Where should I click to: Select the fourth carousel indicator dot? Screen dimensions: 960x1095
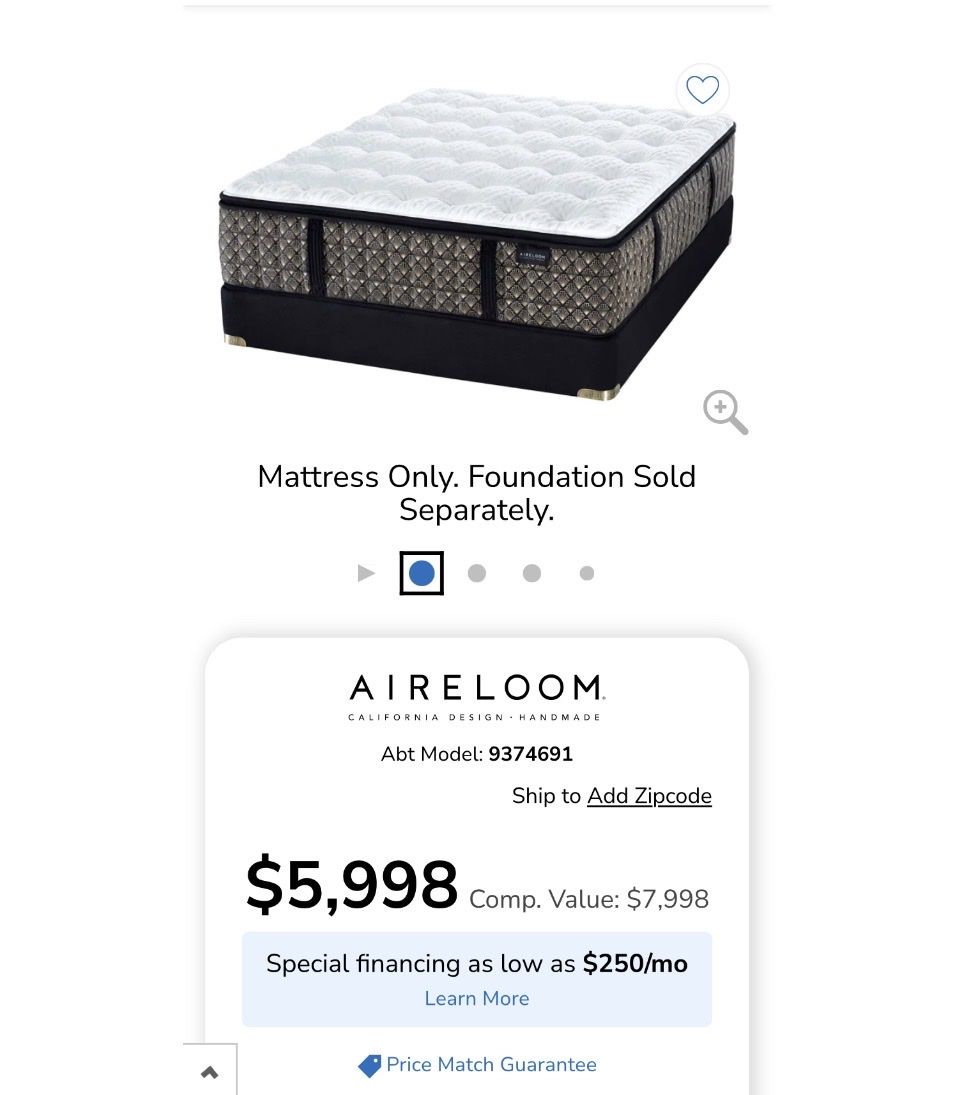(x=587, y=573)
